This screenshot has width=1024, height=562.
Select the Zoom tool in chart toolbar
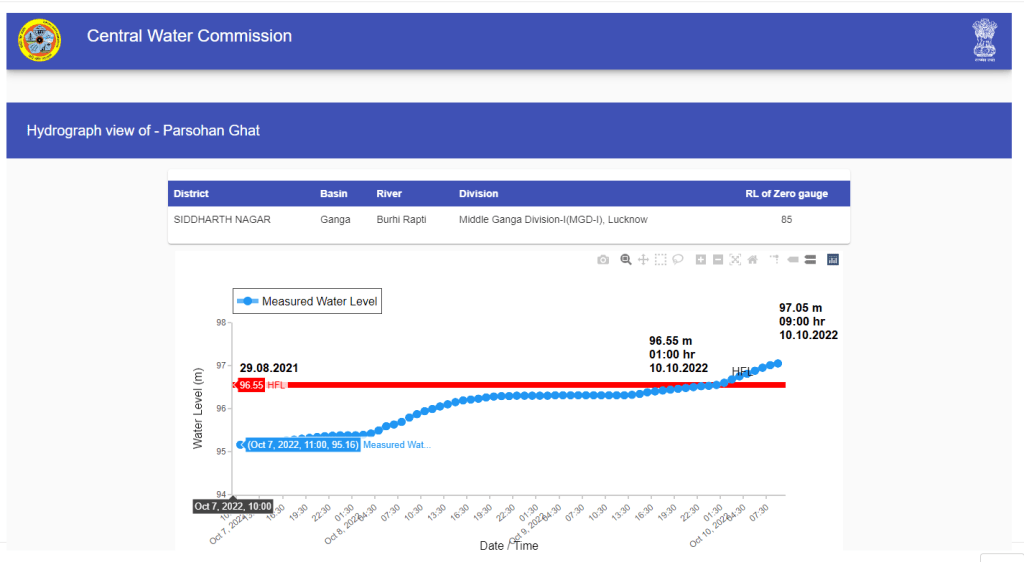(626, 260)
